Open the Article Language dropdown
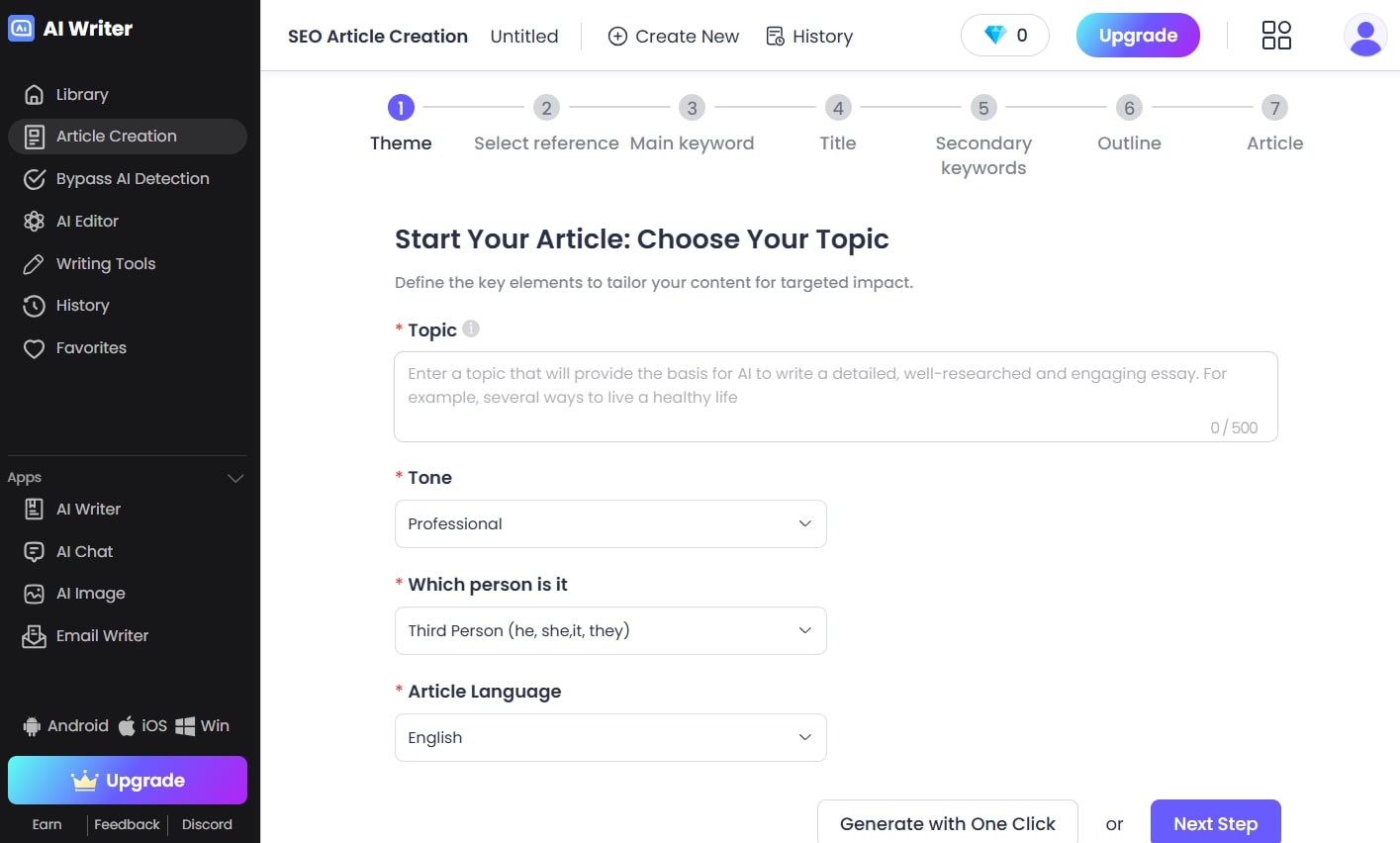 [610, 738]
